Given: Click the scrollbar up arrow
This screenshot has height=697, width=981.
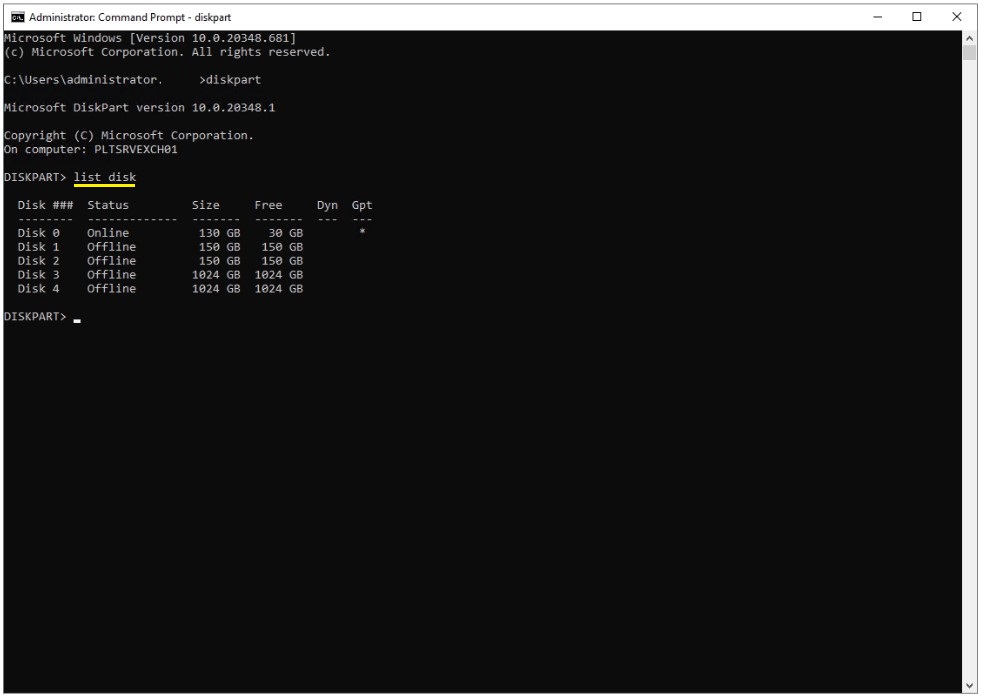Looking at the screenshot, I should click(969, 38).
